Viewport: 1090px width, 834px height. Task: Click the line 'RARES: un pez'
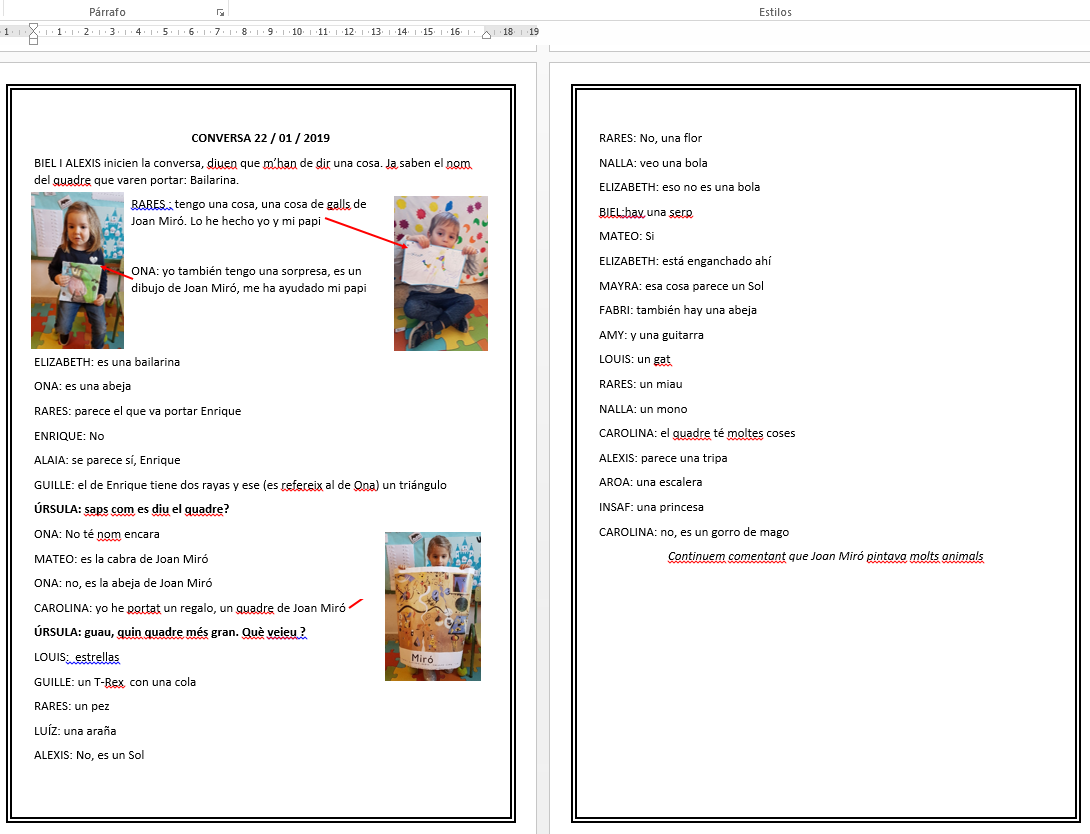point(72,706)
